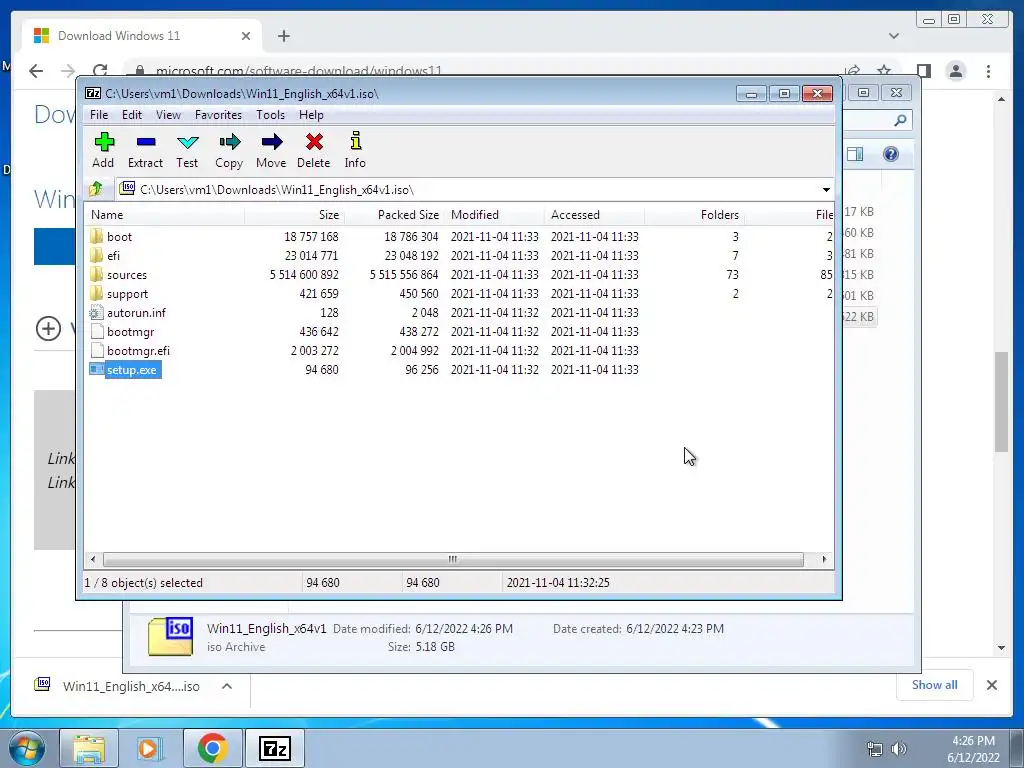The width and height of the screenshot is (1024, 768).
Task: Open Chrome three-dot menu
Action: [x=988, y=71]
